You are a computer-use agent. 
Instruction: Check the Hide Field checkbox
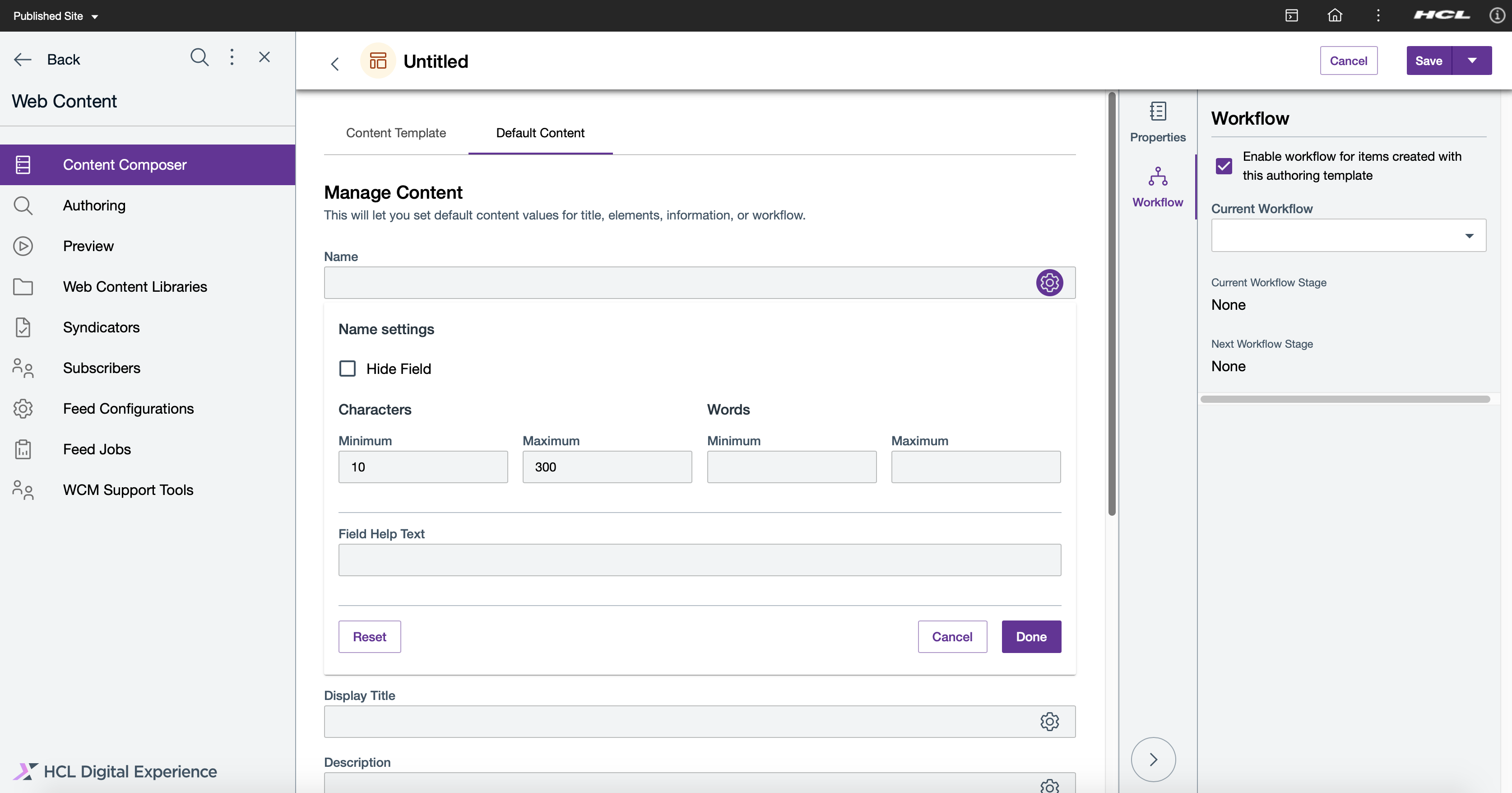(x=348, y=369)
